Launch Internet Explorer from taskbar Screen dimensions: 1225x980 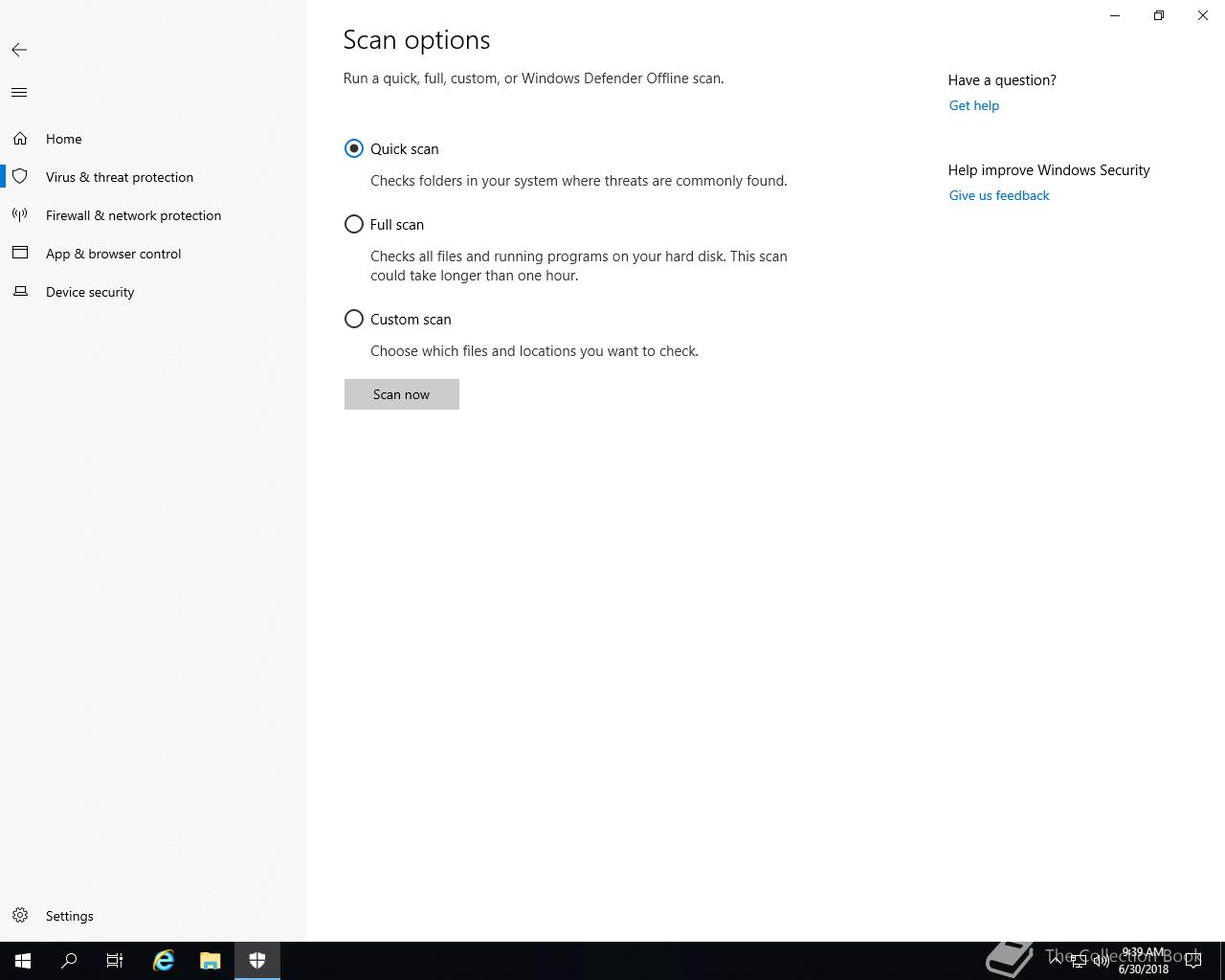point(164,961)
